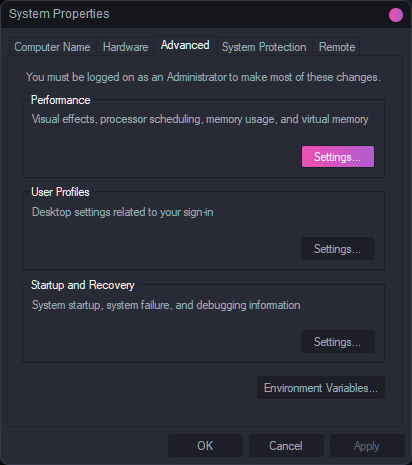Open Startup and Recovery Settings button
This screenshot has width=412, height=465.
pyautogui.click(x=338, y=342)
